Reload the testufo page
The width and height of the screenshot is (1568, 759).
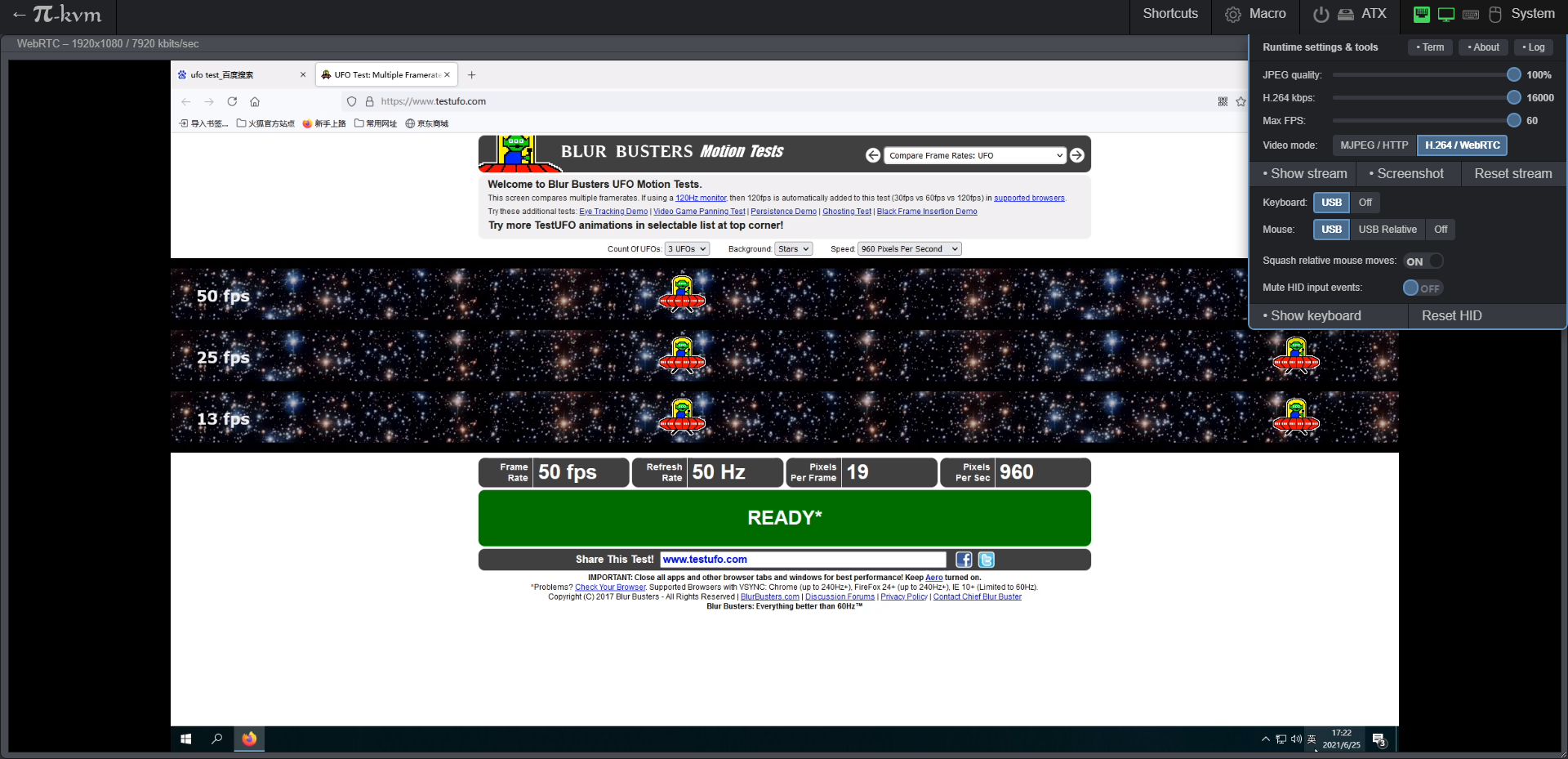[232, 101]
